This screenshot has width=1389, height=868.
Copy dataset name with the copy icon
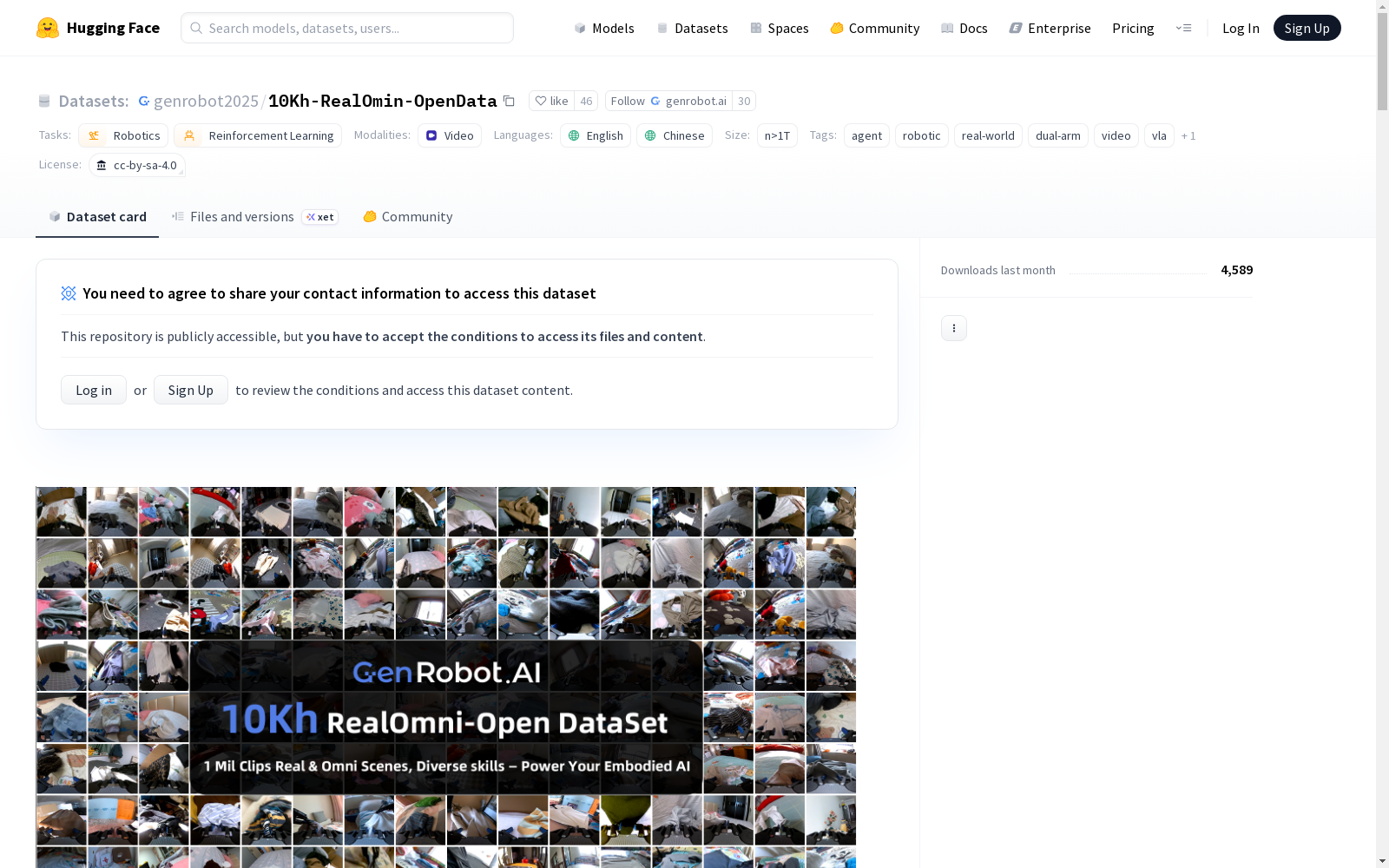click(x=510, y=101)
